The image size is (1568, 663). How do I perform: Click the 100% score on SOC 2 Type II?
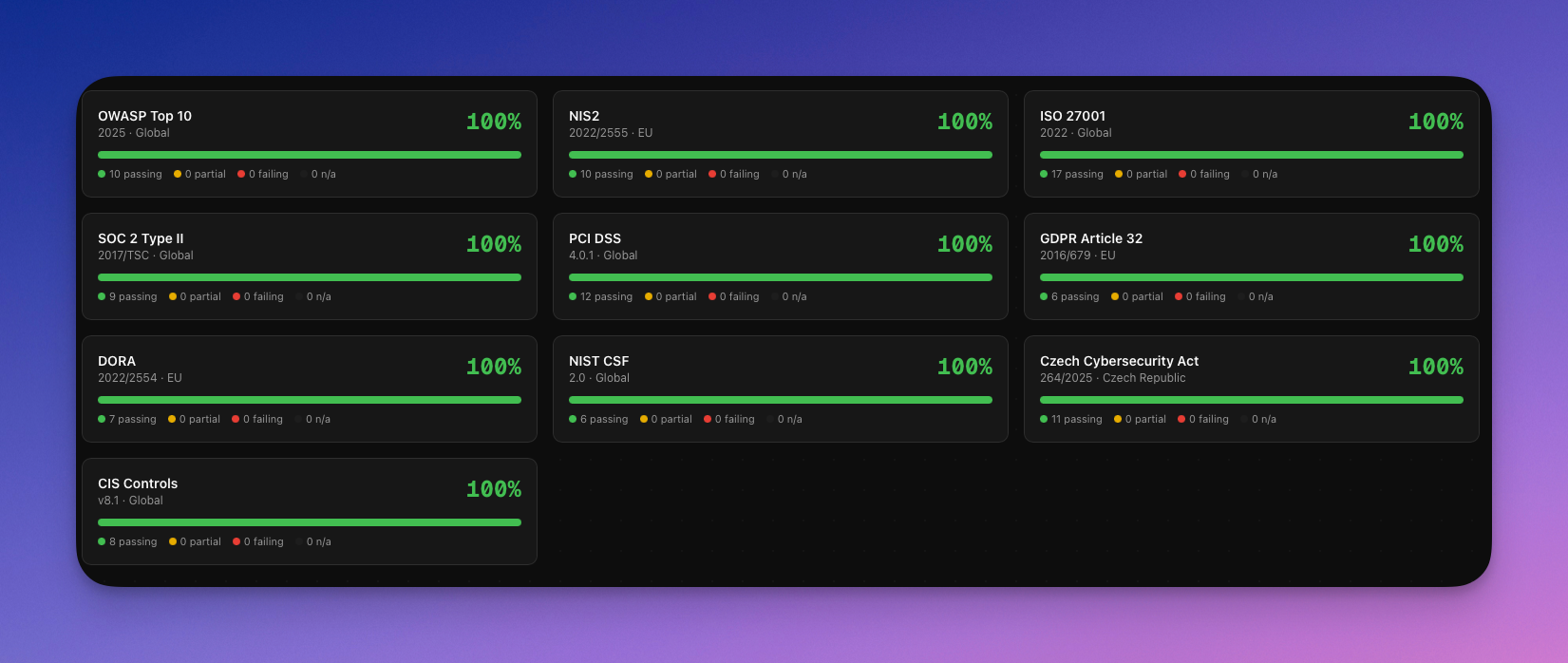494,244
